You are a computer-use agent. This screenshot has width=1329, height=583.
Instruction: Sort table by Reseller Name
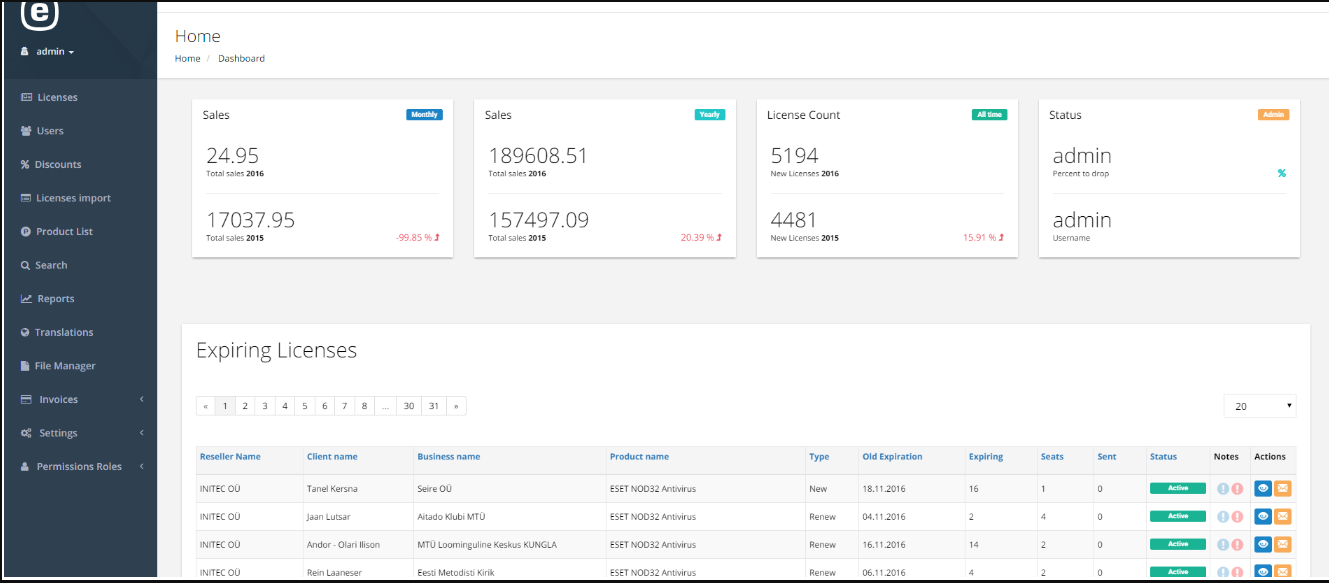[230, 457]
